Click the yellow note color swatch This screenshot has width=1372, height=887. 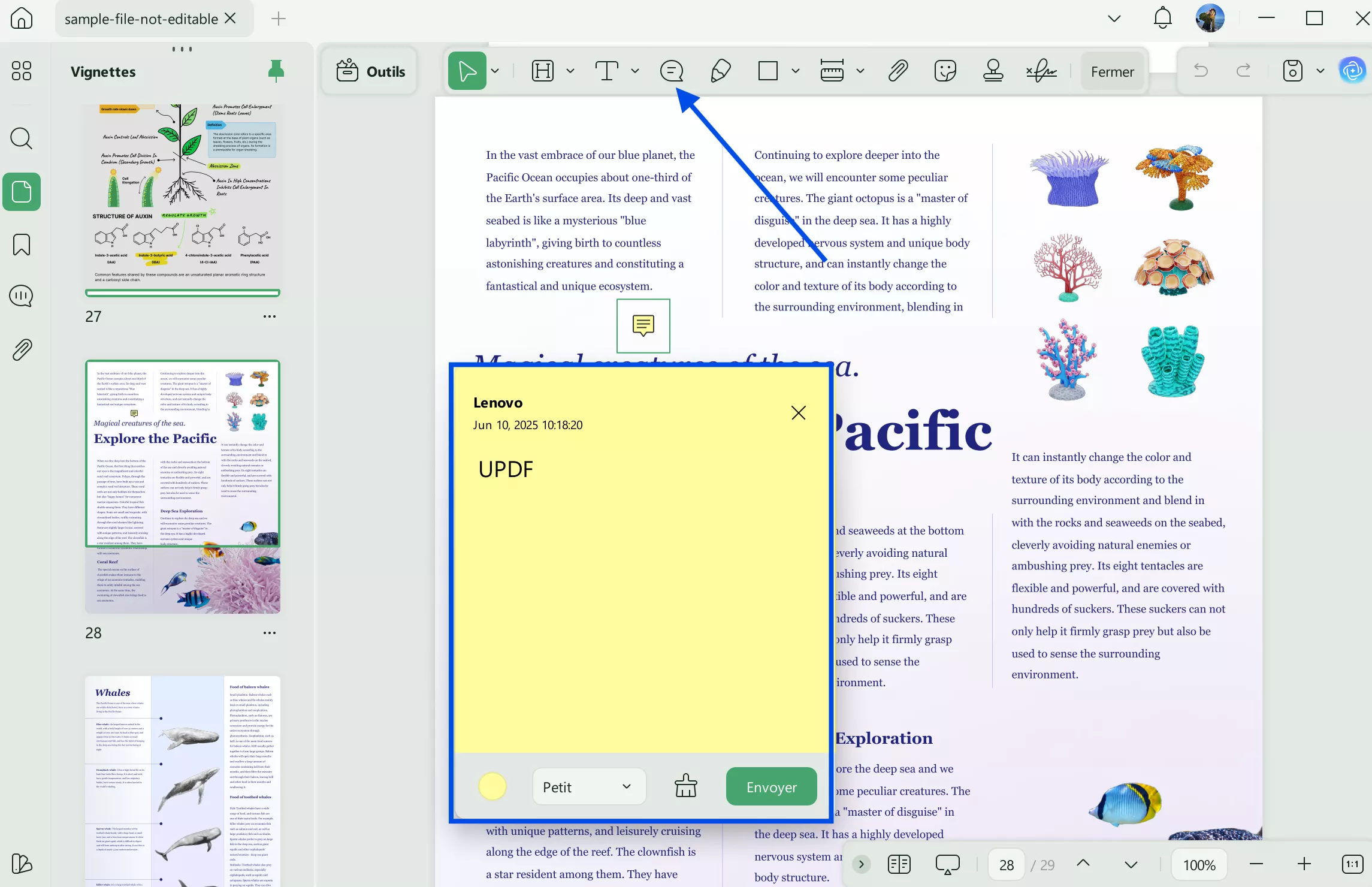click(492, 786)
